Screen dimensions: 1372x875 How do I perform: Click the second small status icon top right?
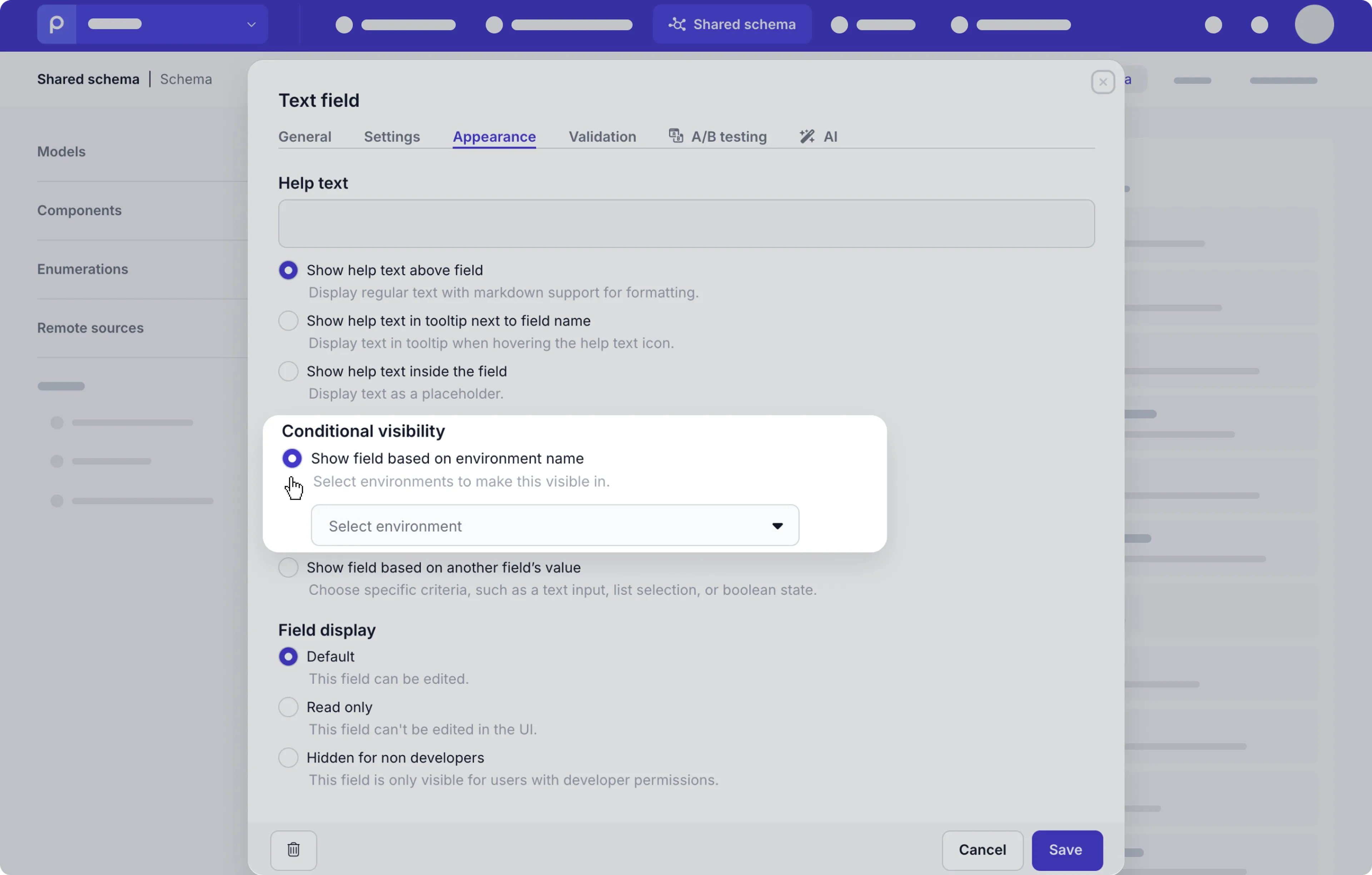pos(1260,25)
